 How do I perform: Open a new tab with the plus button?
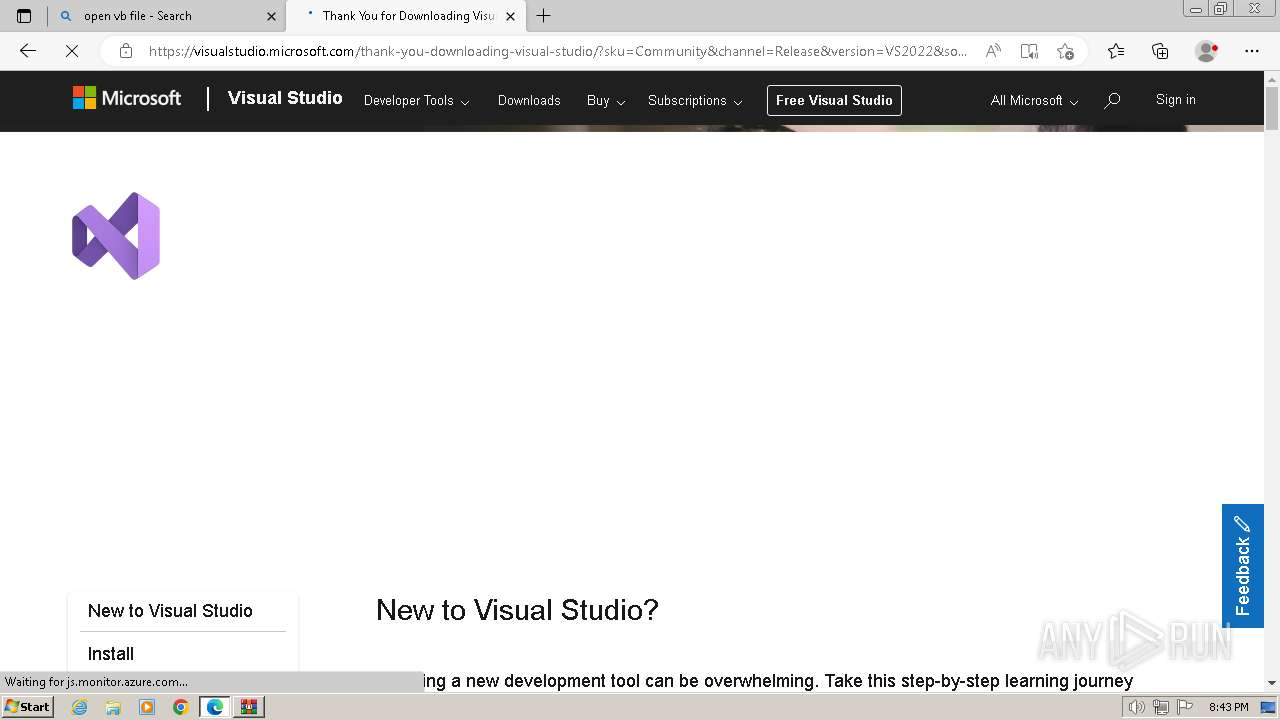click(x=544, y=16)
